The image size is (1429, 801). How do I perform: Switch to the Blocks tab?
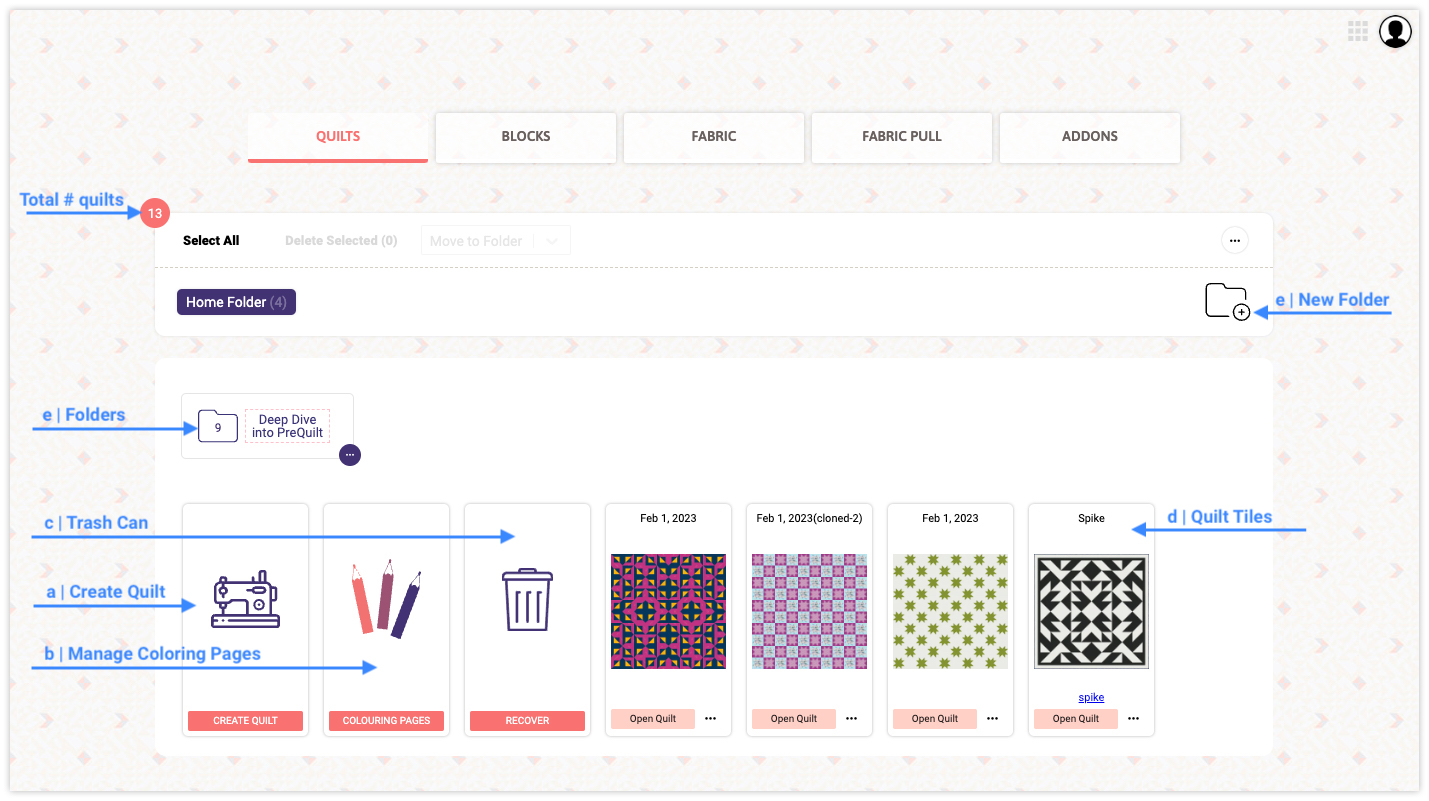point(526,137)
